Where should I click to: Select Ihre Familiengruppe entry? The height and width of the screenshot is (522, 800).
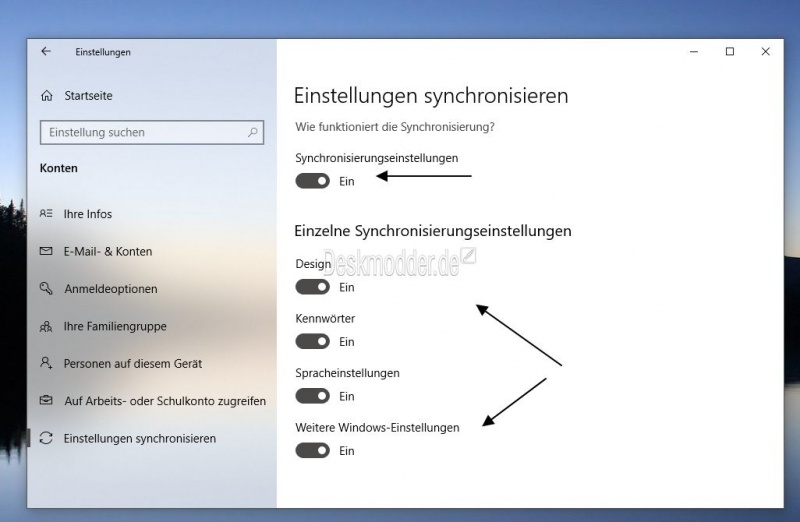click(x=115, y=326)
